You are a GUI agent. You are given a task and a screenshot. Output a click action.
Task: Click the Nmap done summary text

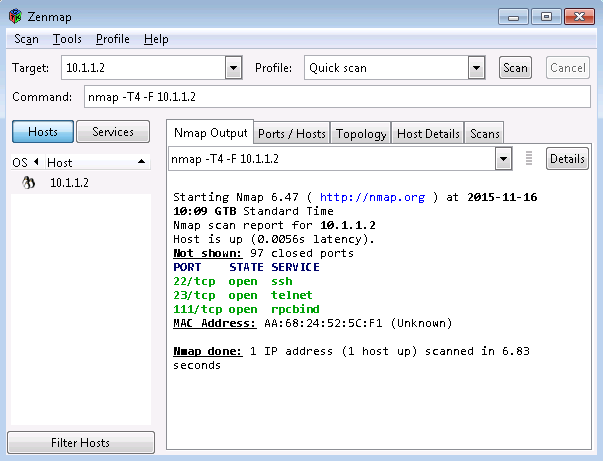pos(351,358)
